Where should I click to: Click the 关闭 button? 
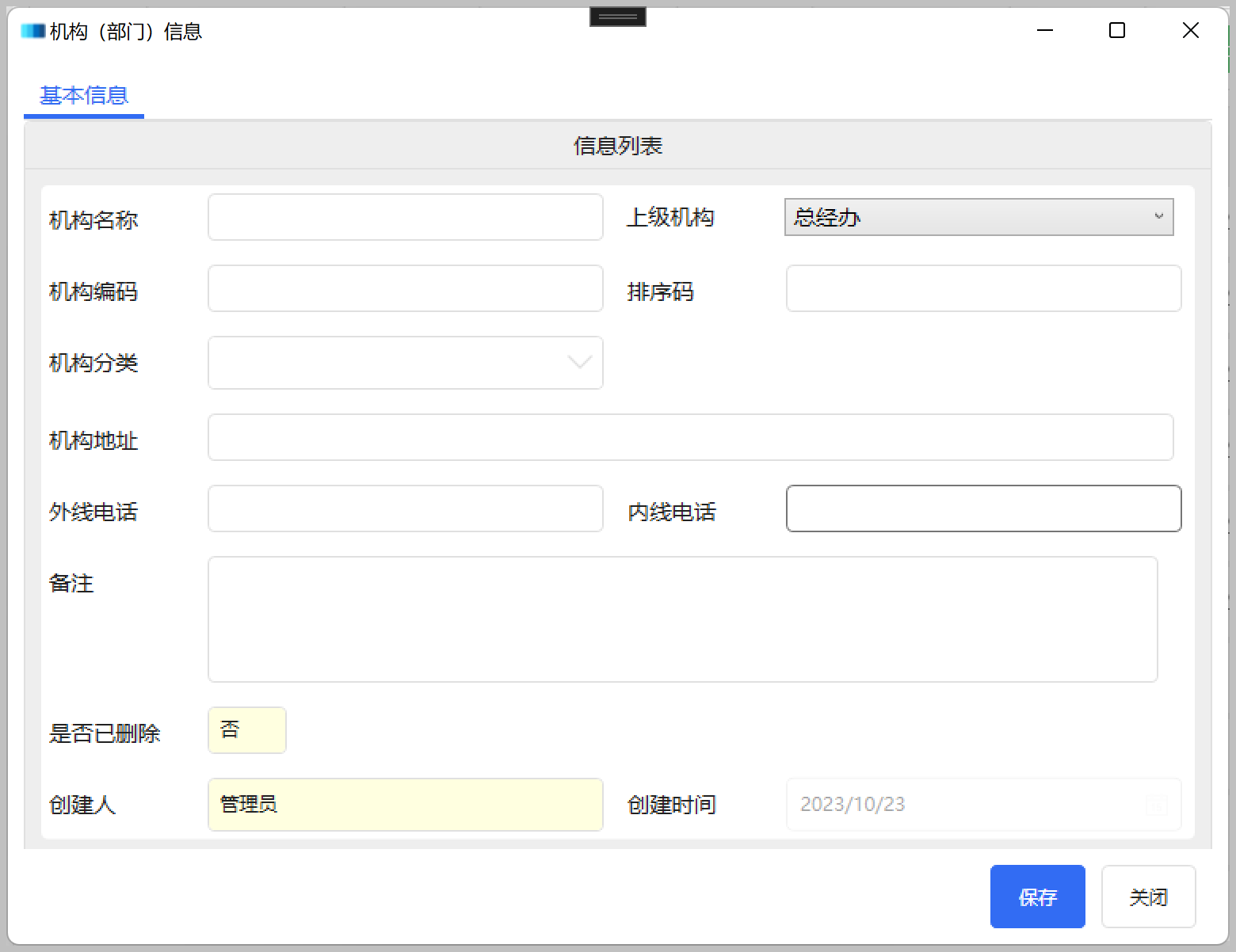[1149, 897]
